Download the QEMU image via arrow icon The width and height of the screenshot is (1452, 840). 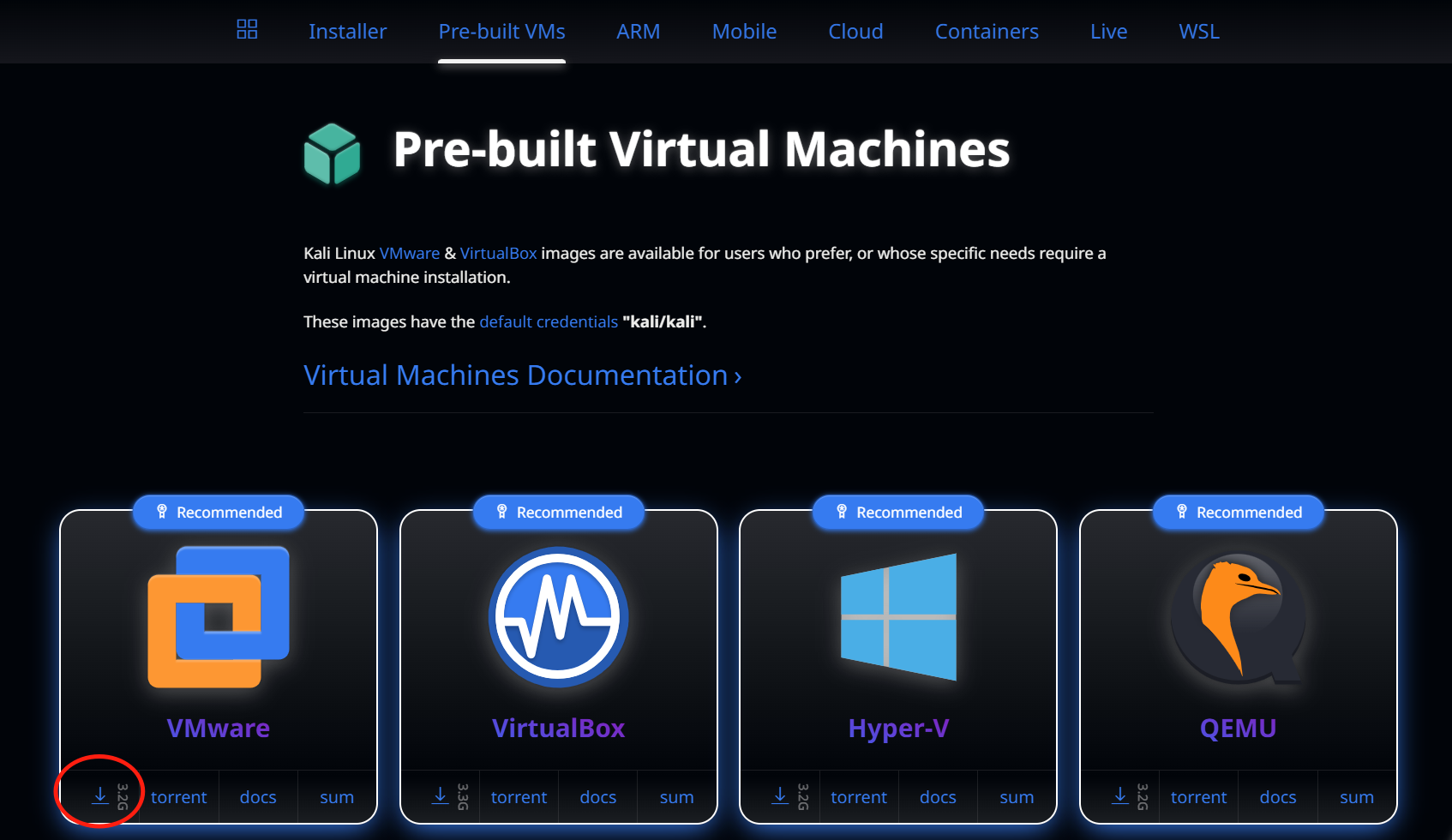1120,795
